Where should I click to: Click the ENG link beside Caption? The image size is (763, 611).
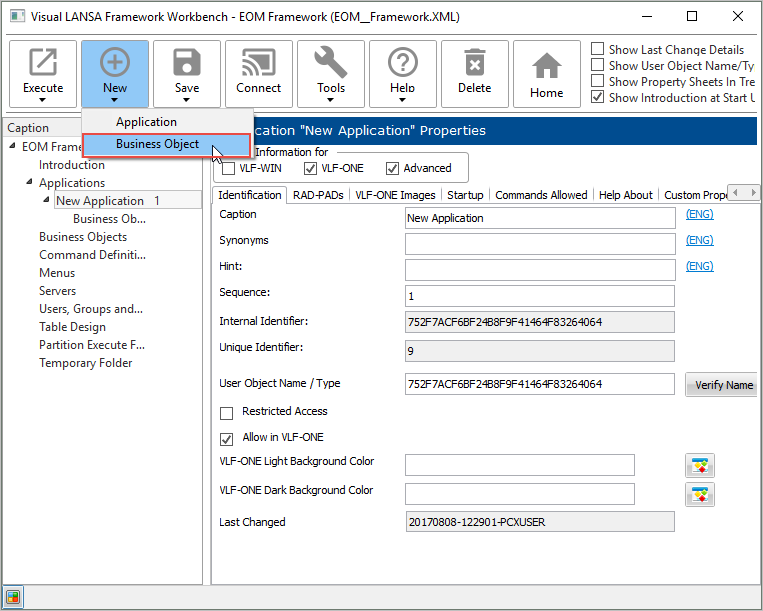pos(699,215)
